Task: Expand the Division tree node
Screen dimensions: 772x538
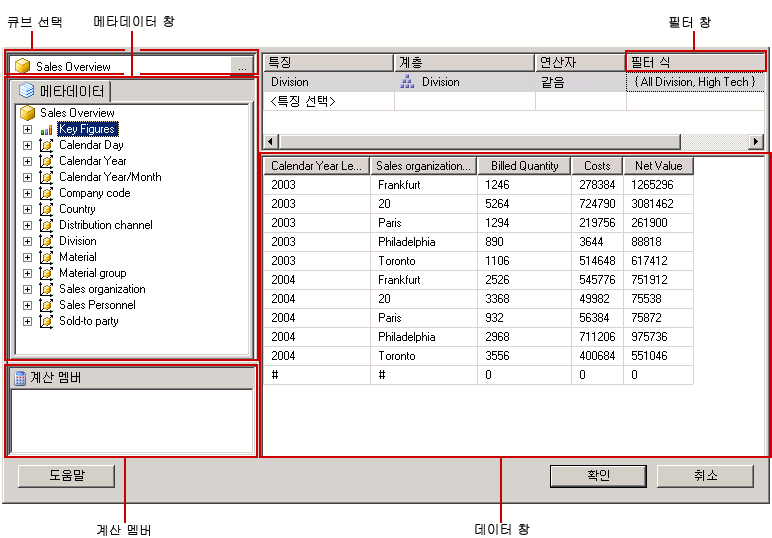Action: pyautogui.click(x=28, y=241)
